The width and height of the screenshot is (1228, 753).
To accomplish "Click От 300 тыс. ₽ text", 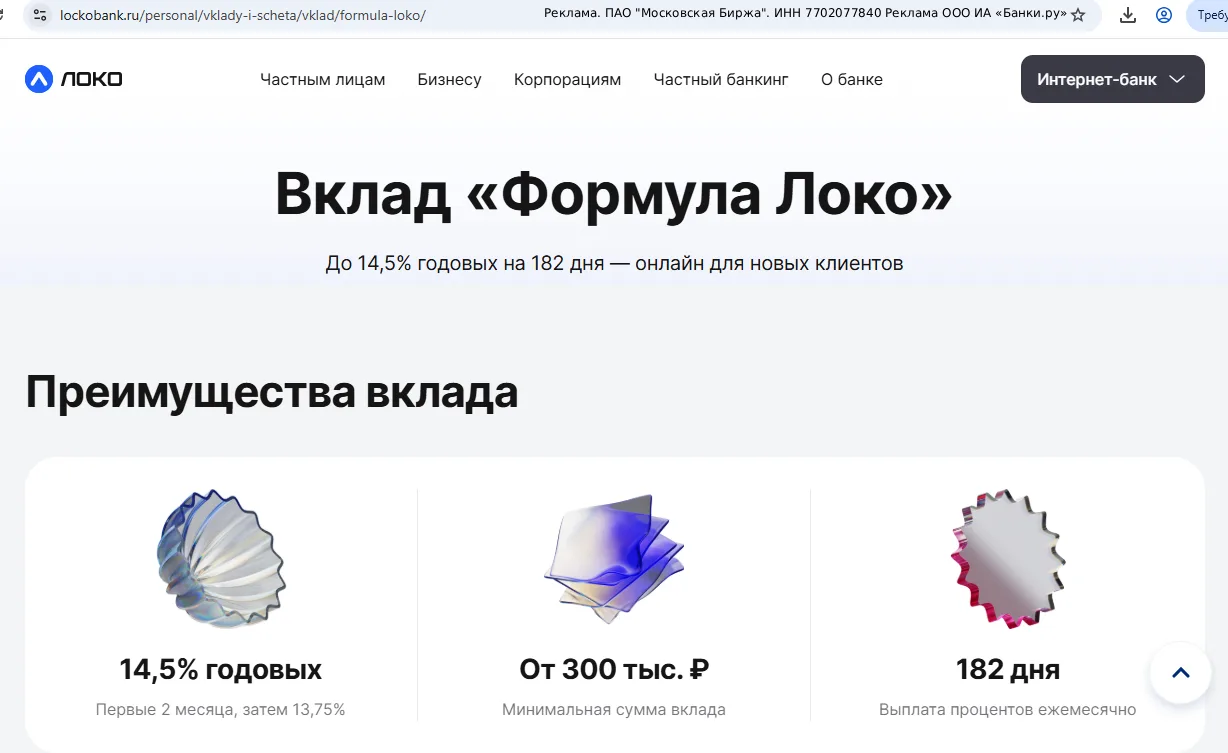I will (x=614, y=669).
